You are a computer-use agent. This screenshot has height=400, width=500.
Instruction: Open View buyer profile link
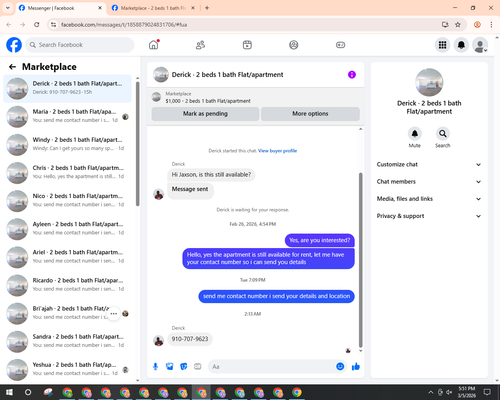pyautogui.click(x=277, y=151)
